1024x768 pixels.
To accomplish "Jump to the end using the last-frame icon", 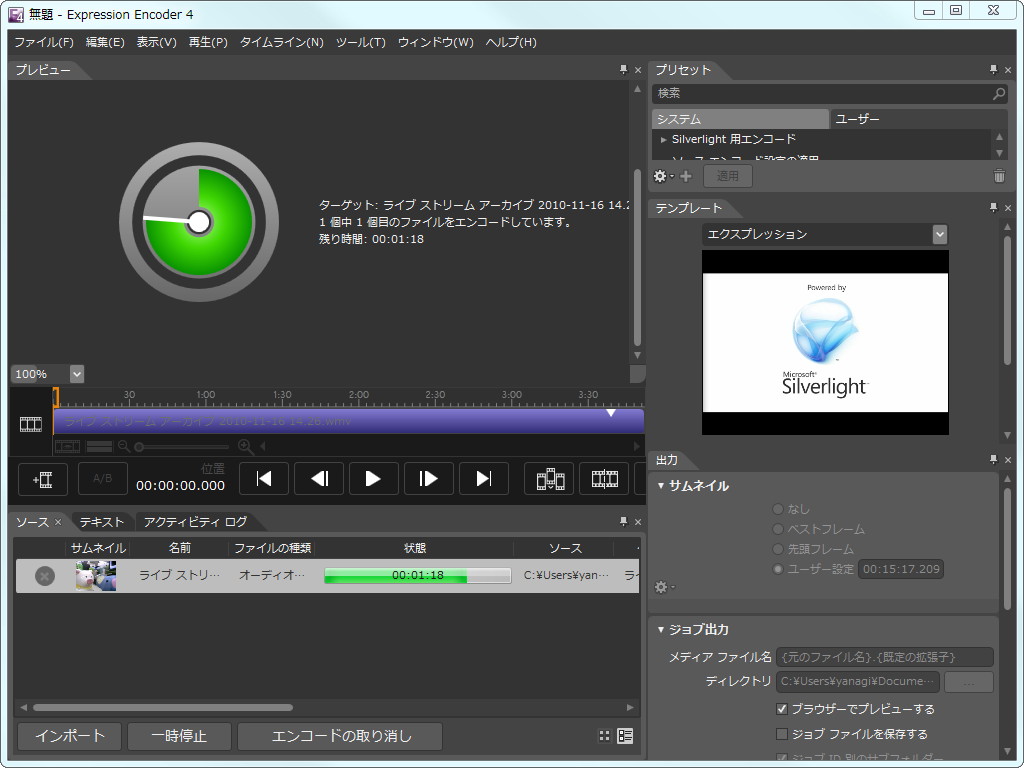I will (x=483, y=478).
